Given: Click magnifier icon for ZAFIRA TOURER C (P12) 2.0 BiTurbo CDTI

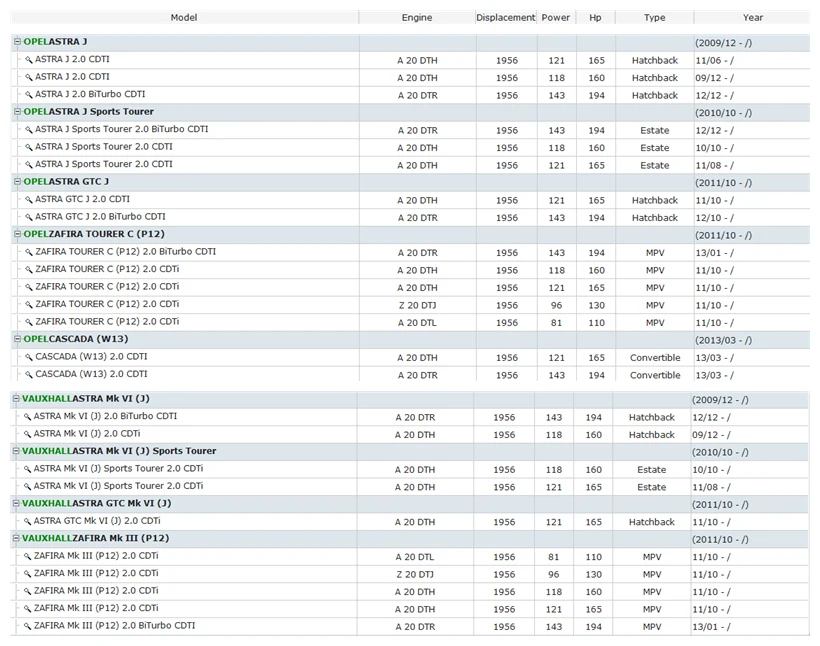Looking at the screenshot, I should tap(29, 252).
